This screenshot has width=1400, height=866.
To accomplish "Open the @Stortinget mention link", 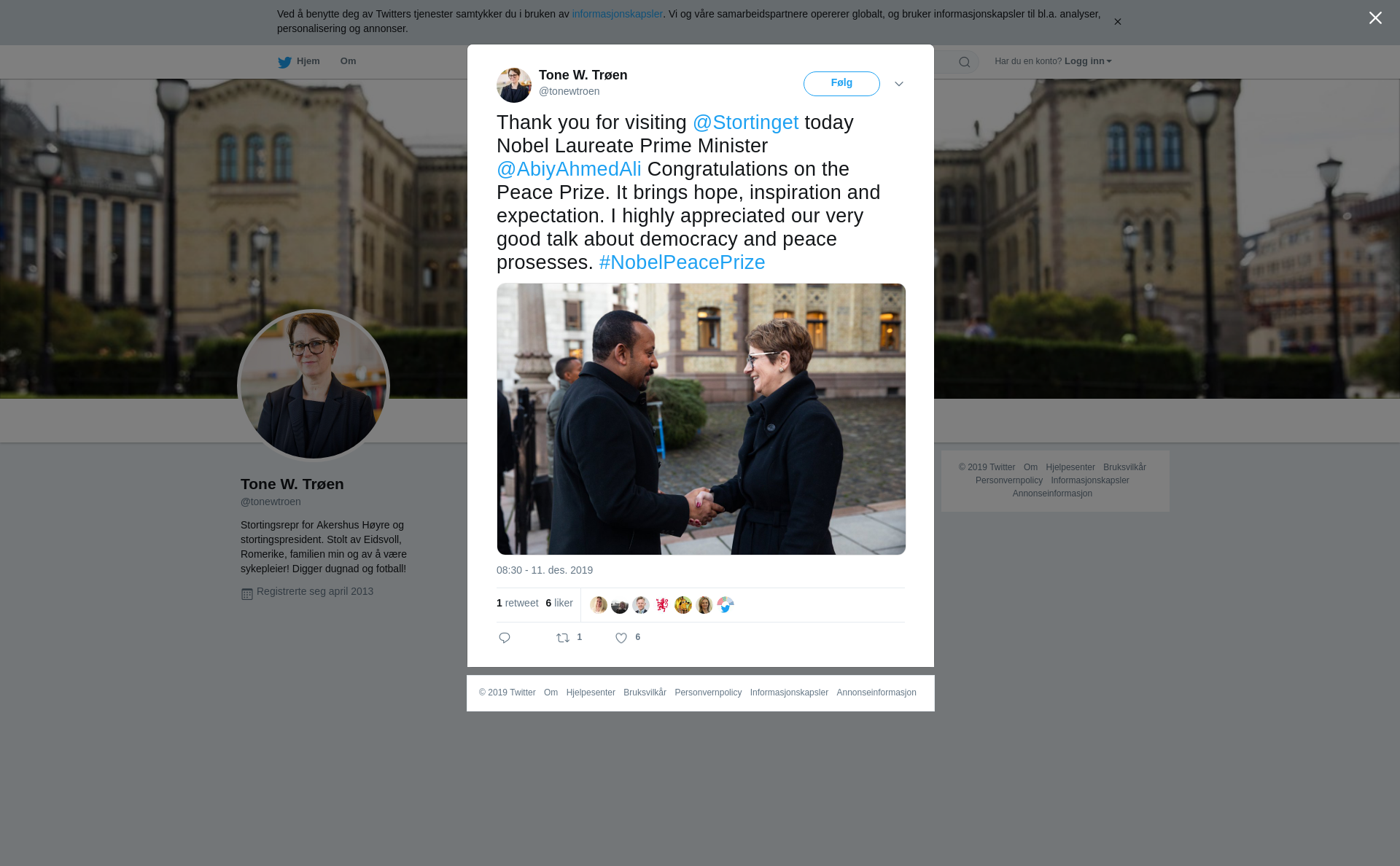I will point(745,122).
